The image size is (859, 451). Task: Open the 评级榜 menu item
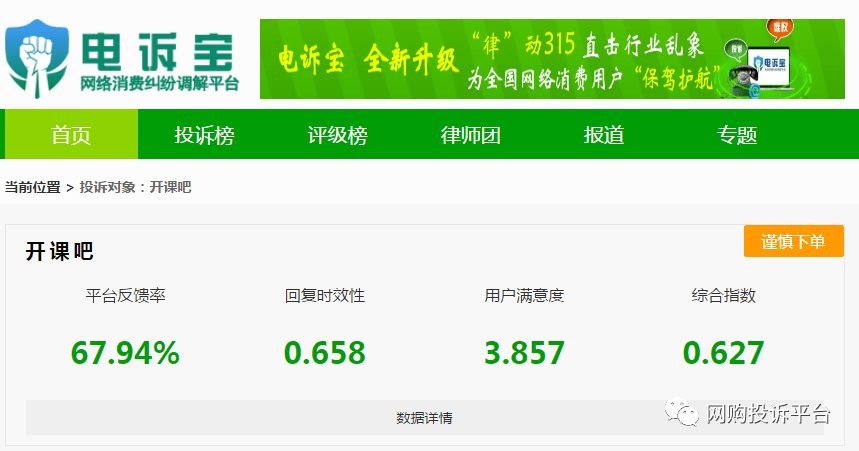click(337, 134)
